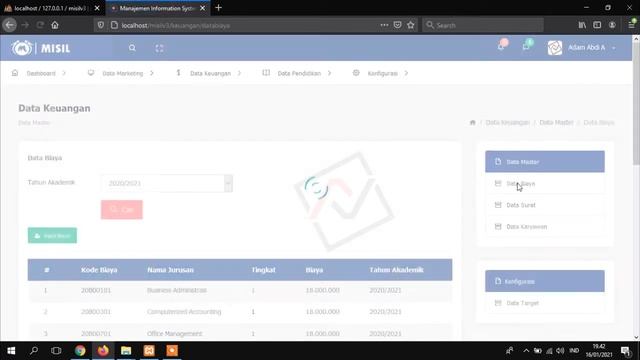Click the Firefox reload button
Screen dimensions: 640x360
(x=40, y=25)
